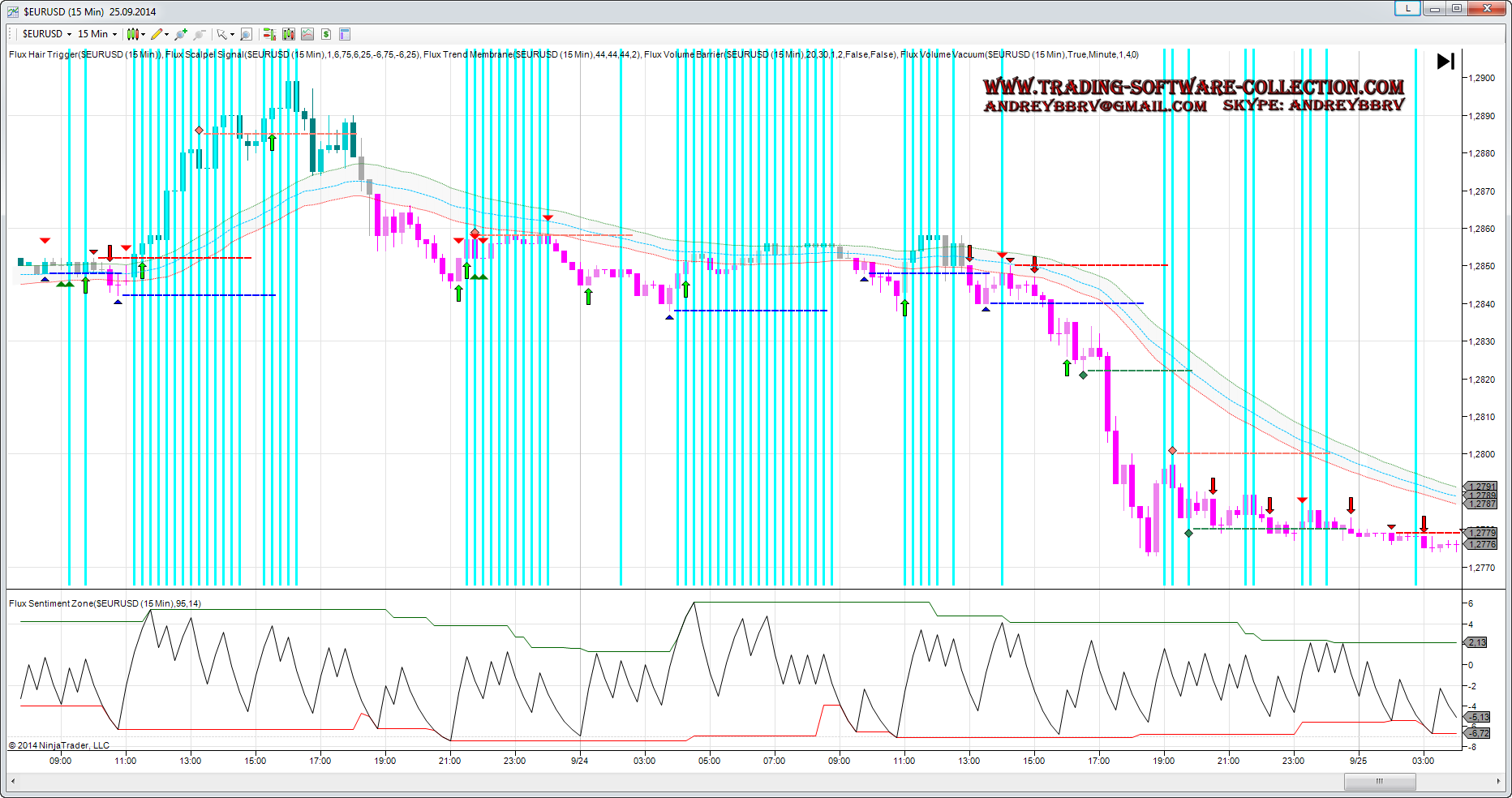Image resolution: width=1512 pixels, height=798 pixels.
Task: Click the horizontal scrollbar left arrow
Action: 12,782
